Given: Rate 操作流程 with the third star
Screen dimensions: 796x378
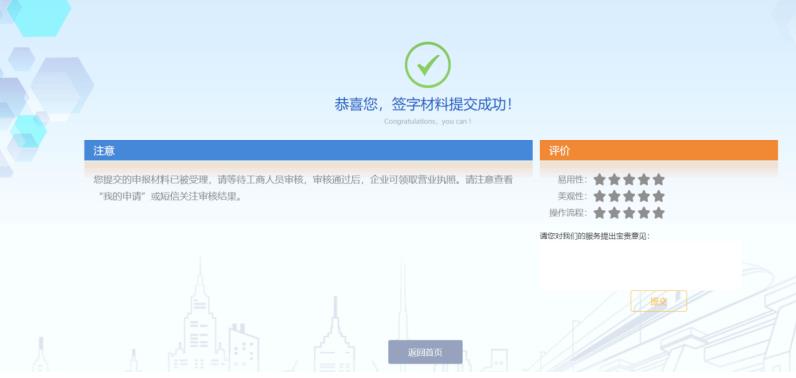Looking at the screenshot, I should (x=629, y=213).
